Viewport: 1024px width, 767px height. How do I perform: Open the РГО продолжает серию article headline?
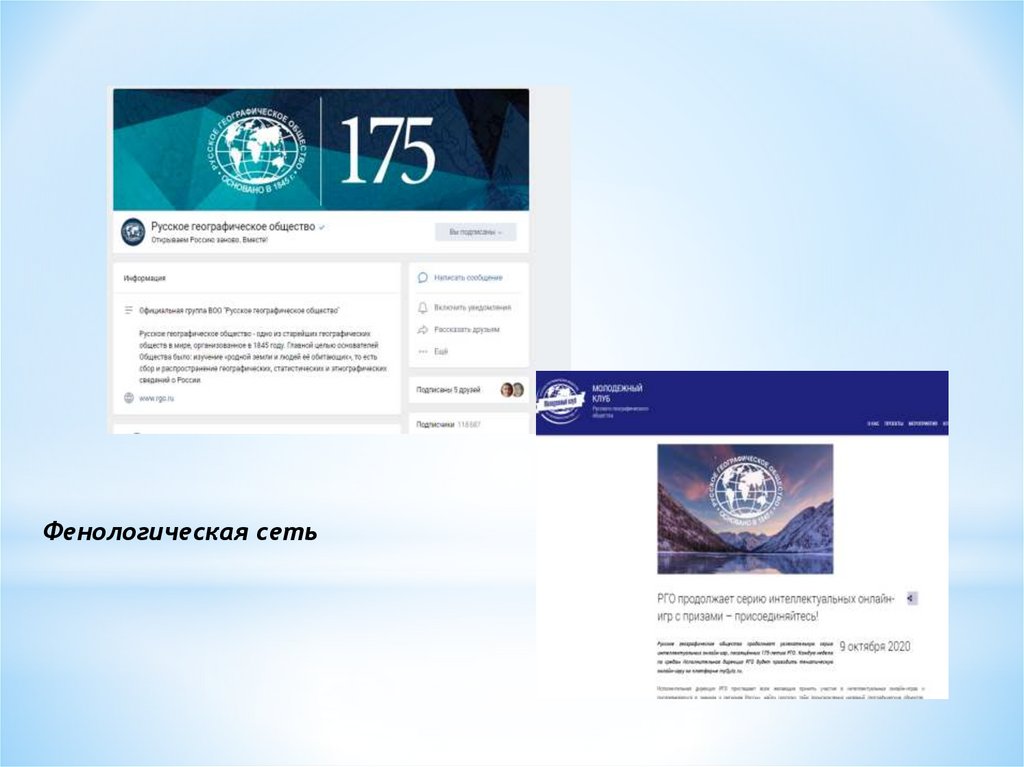point(776,607)
